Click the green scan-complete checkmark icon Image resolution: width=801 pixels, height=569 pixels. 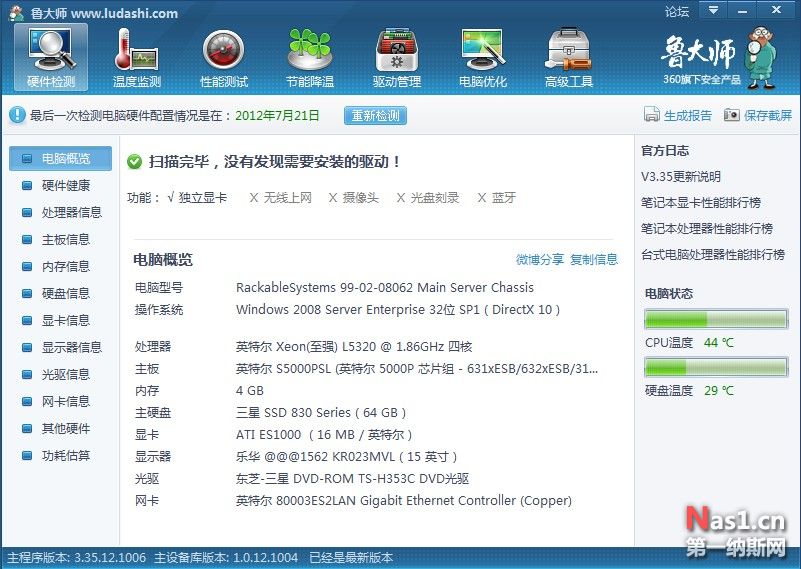[x=134, y=162]
